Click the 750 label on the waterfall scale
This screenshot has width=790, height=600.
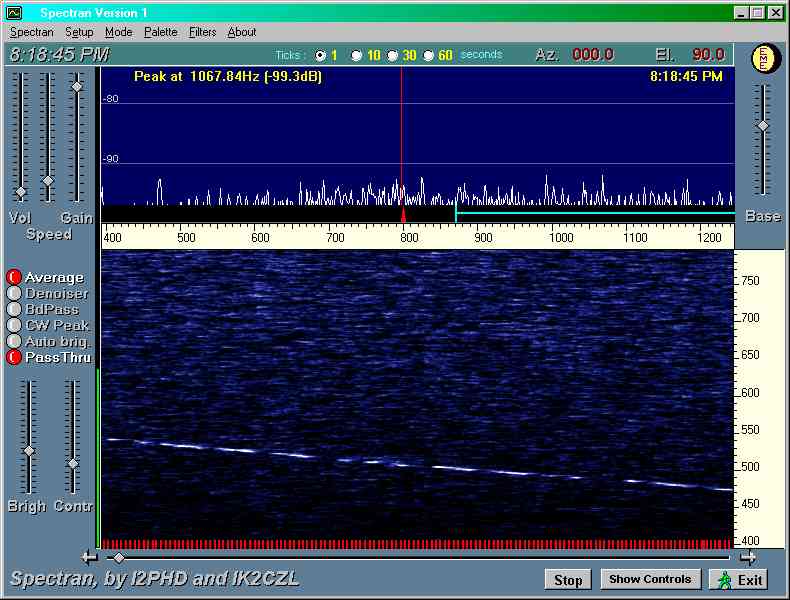point(750,281)
